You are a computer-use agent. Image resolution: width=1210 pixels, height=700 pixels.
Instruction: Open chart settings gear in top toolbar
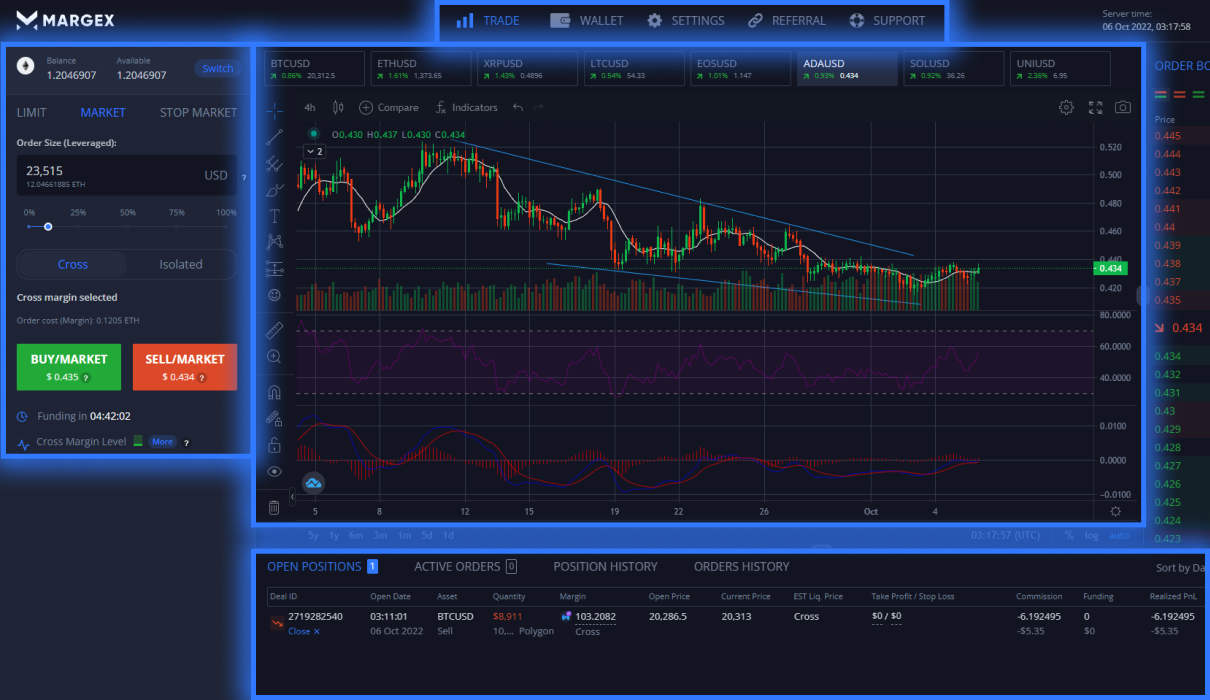pos(1067,107)
